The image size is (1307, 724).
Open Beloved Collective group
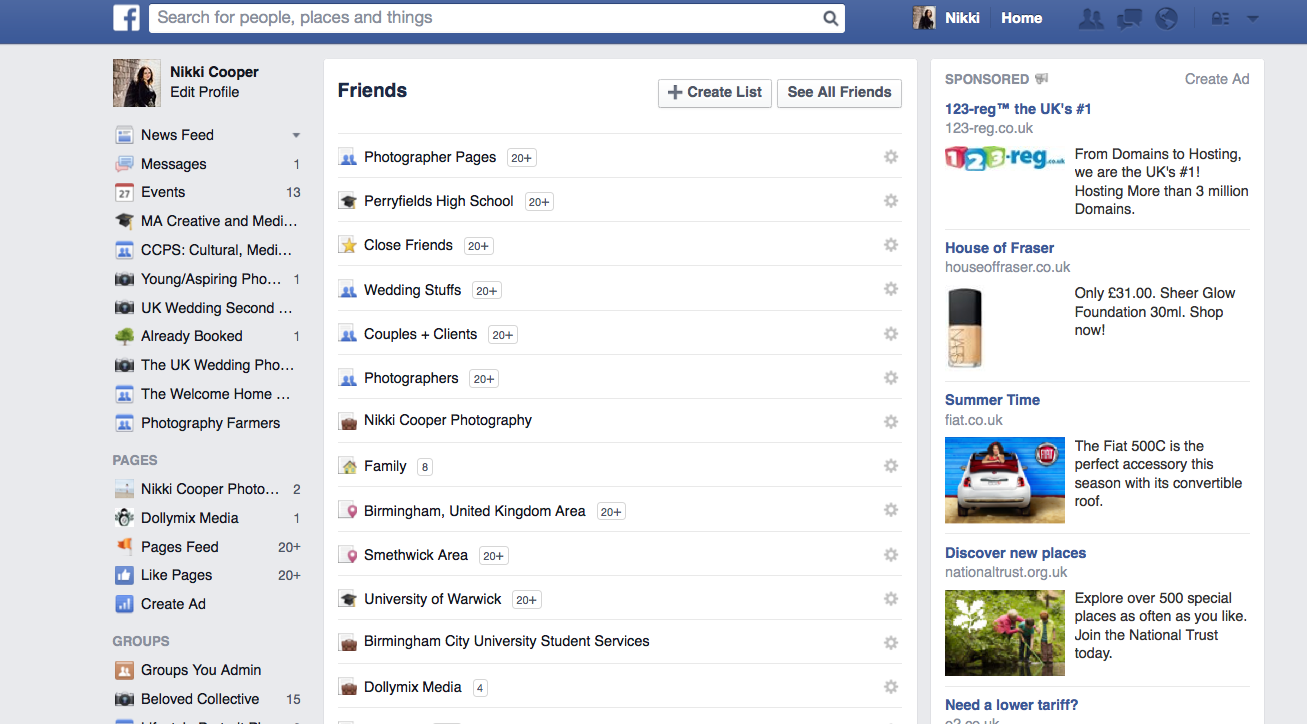pyautogui.click(x=200, y=699)
